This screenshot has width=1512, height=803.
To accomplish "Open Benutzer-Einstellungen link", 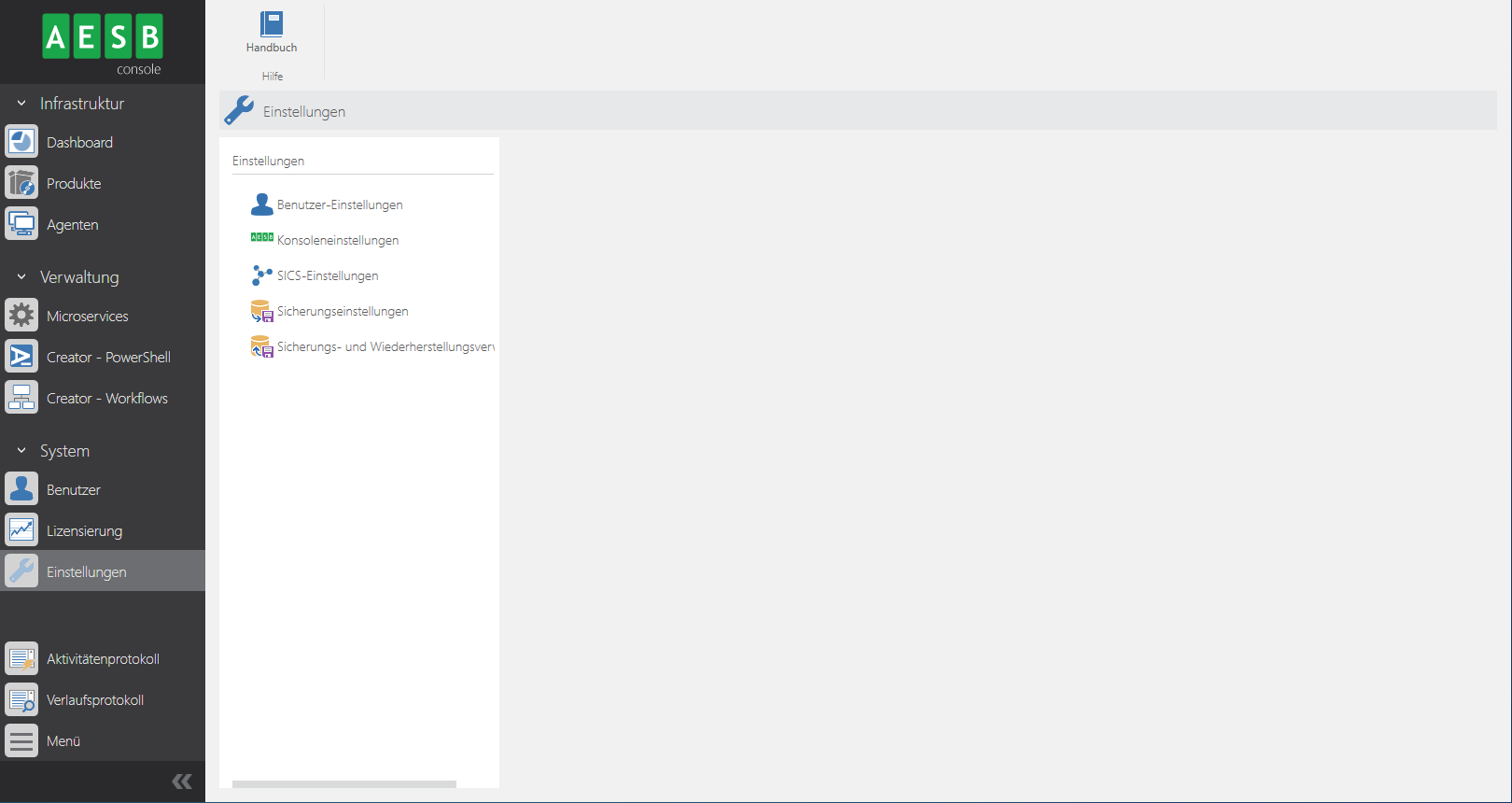I will [x=340, y=204].
